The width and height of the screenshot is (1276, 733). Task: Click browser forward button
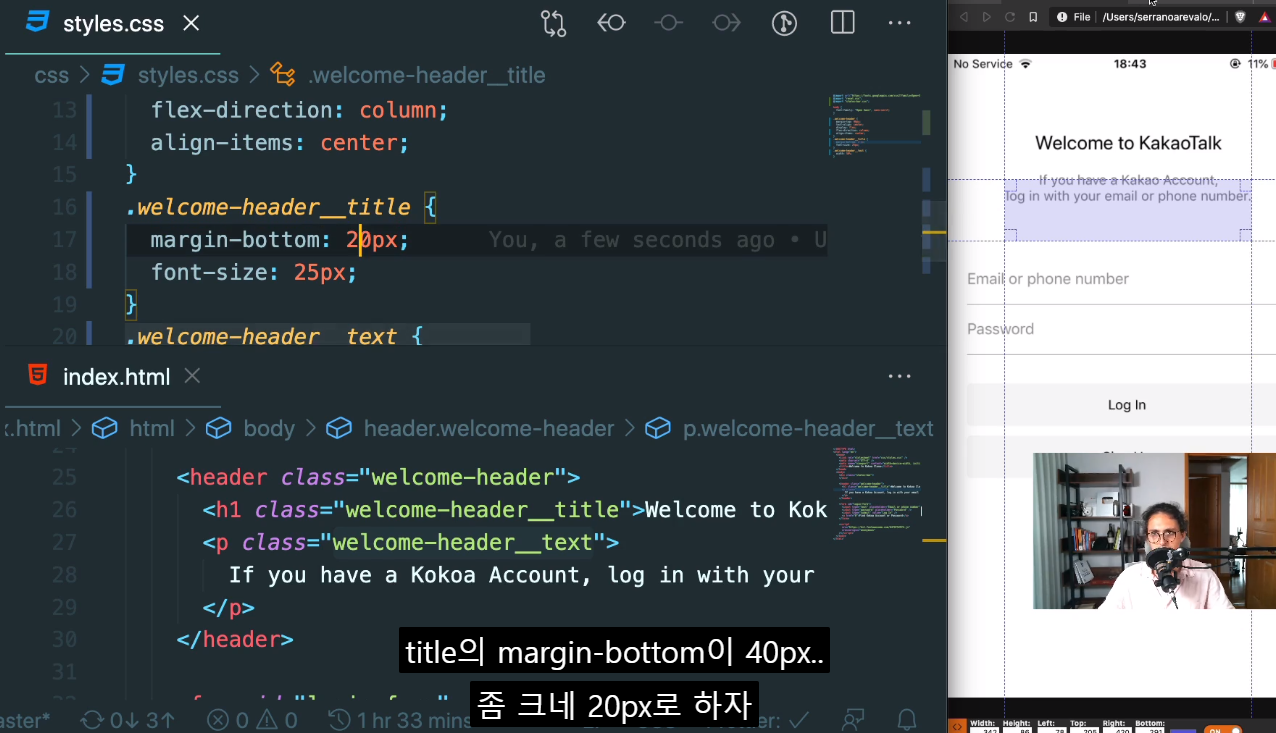(986, 17)
